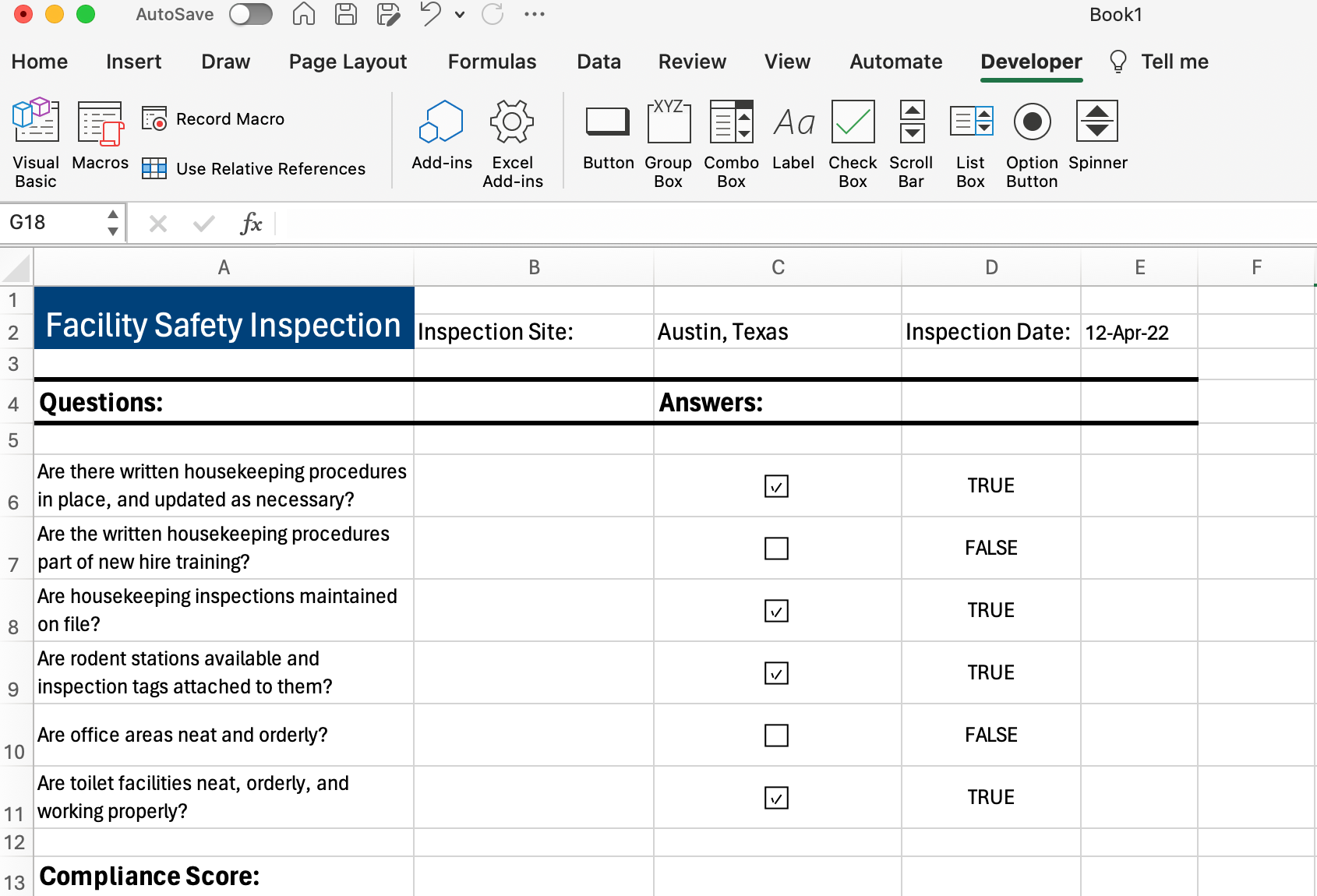1317x896 pixels.
Task: Check the office areas neat checkbox
Action: [776, 735]
